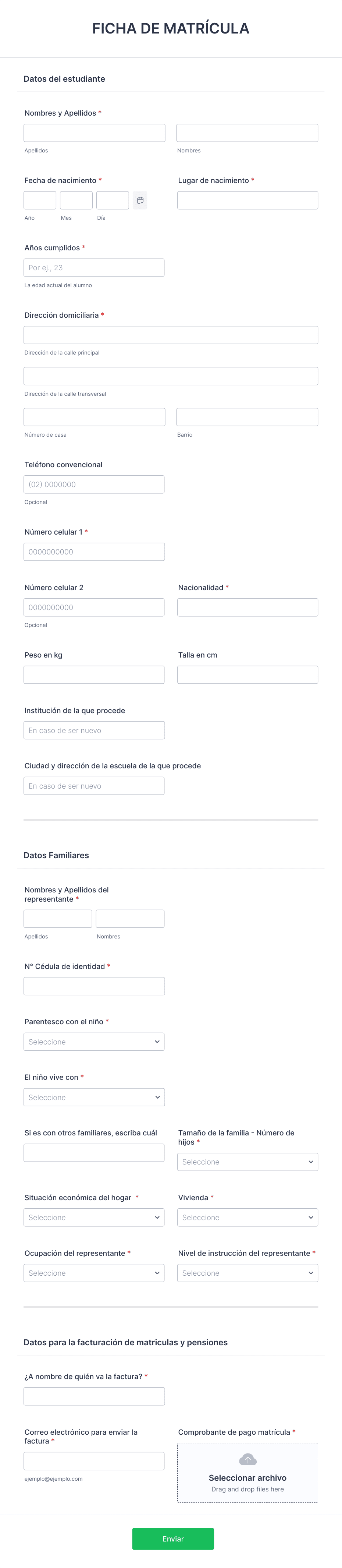342x1568 pixels.
Task: Focus the student Apellidos field
Action: pos(94,133)
